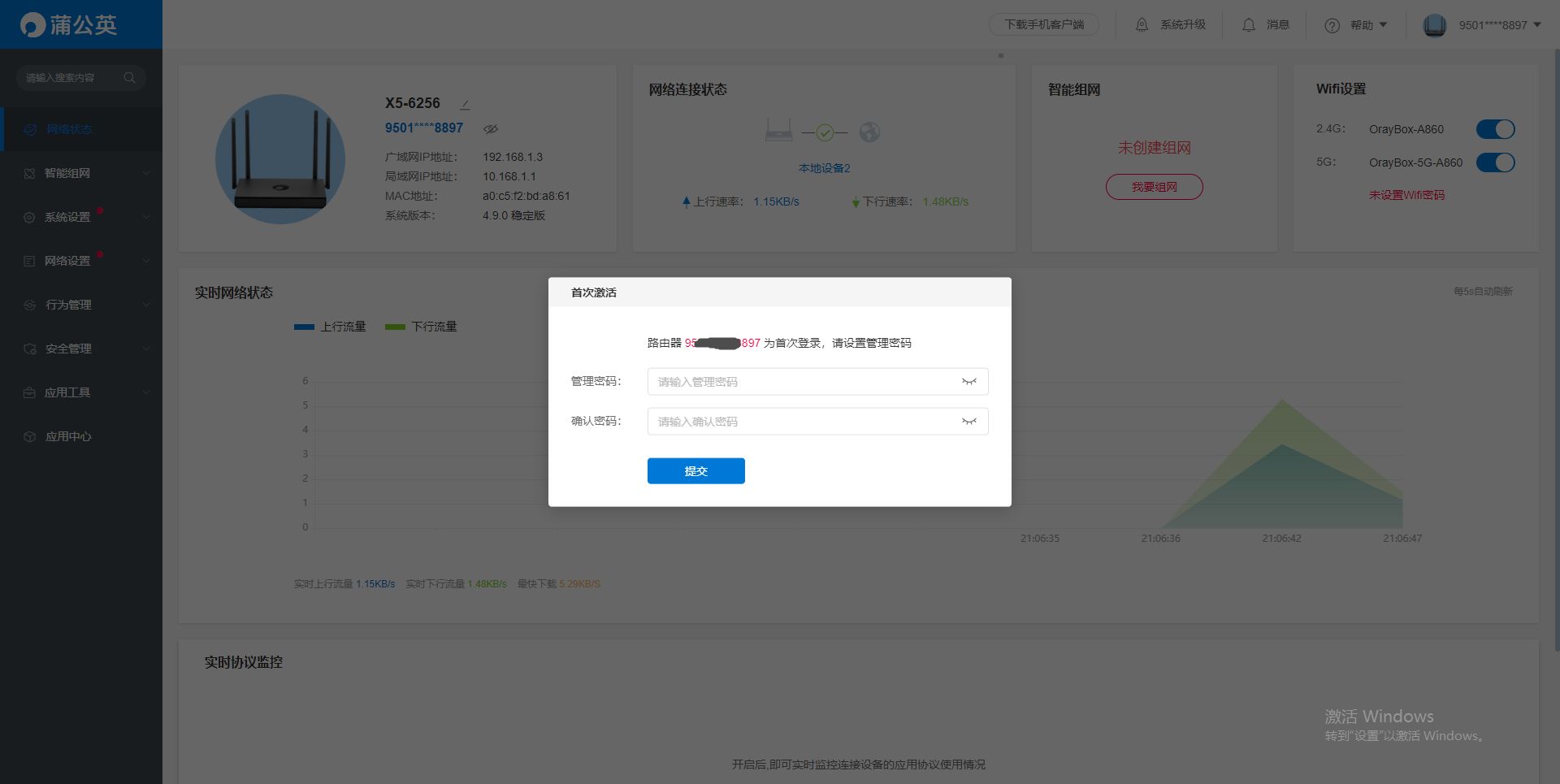Click the blue 提交 submit button

(695, 471)
